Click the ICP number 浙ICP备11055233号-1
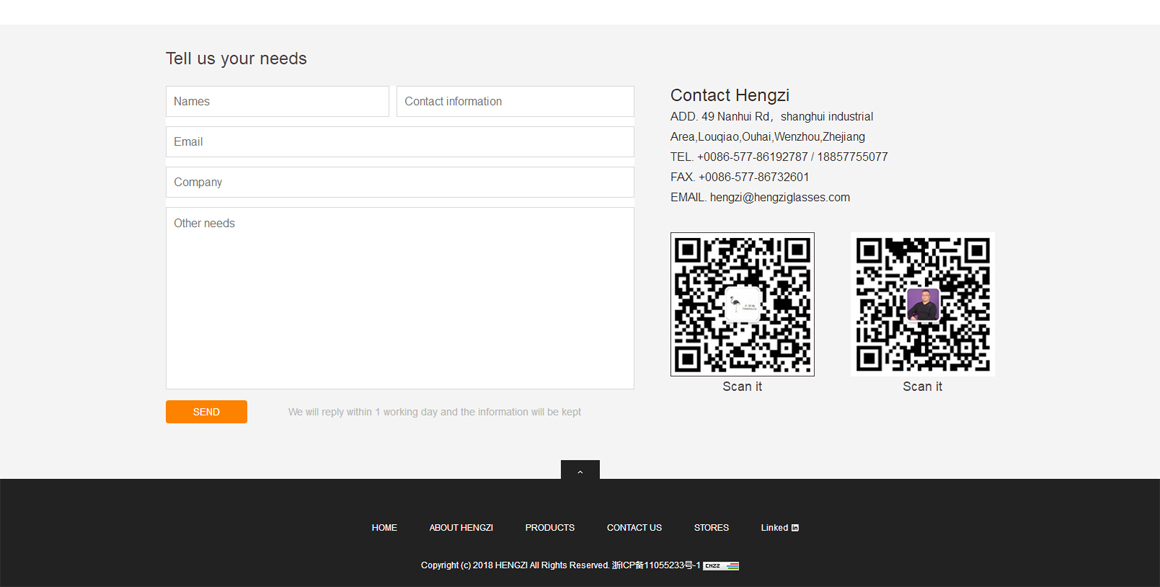The height and width of the screenshot is (587, 1160). 656,566
